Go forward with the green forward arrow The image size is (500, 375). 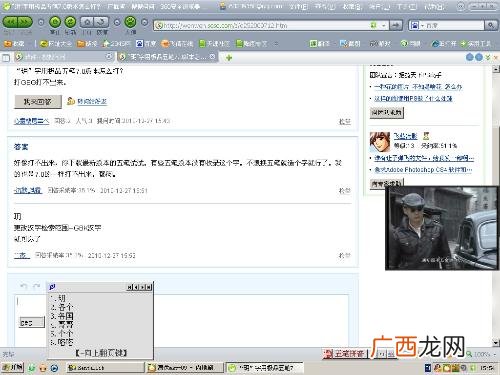tap(25, 22)
